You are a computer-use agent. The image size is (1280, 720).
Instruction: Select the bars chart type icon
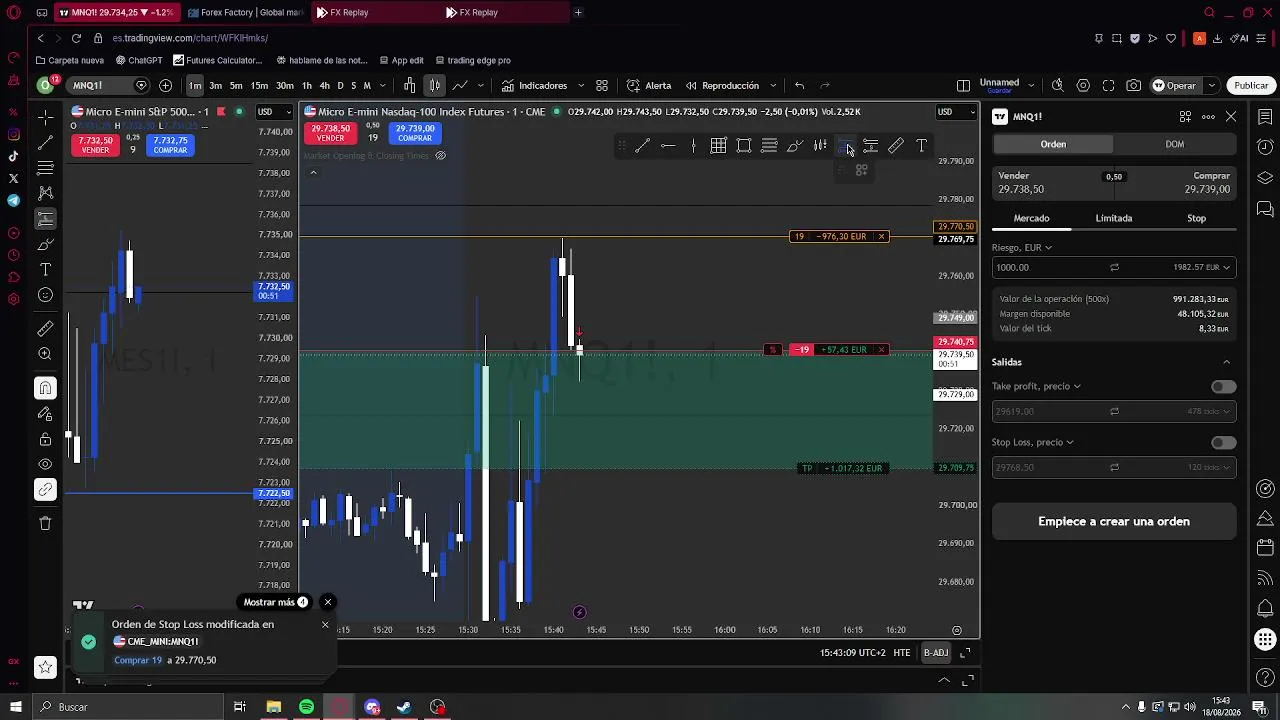(410, 86)
